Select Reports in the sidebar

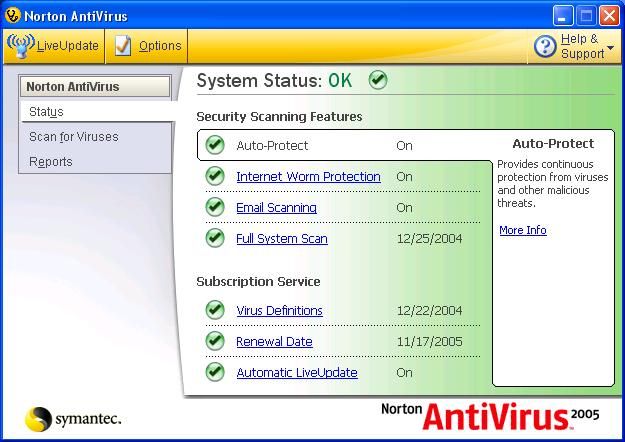pyautogui.click(x=51, y=162)
